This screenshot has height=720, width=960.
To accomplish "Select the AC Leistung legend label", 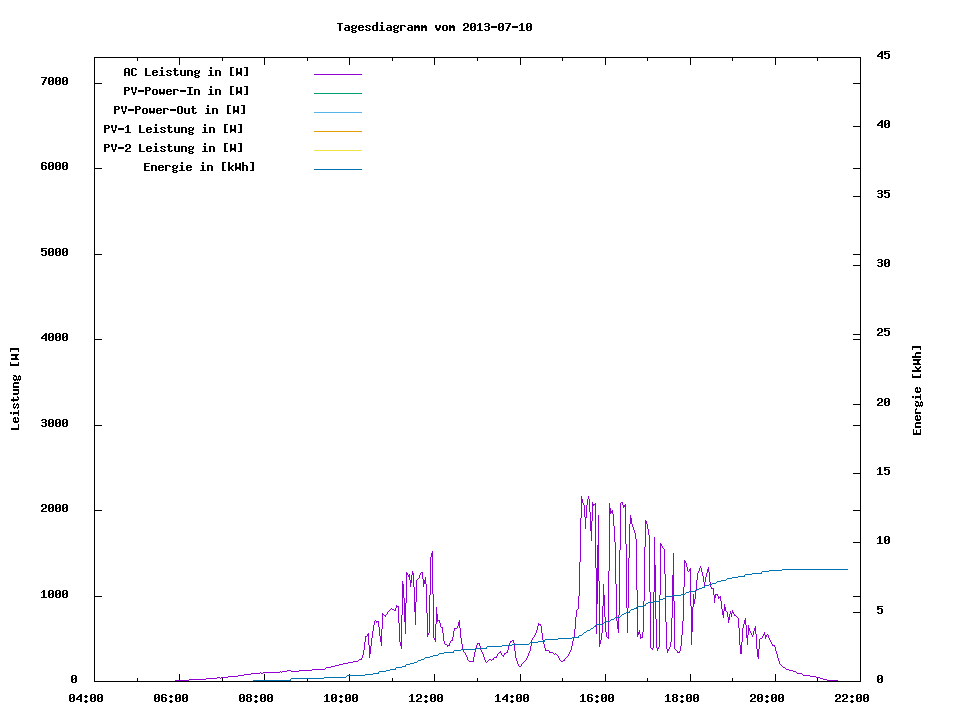I will [186, 72].
